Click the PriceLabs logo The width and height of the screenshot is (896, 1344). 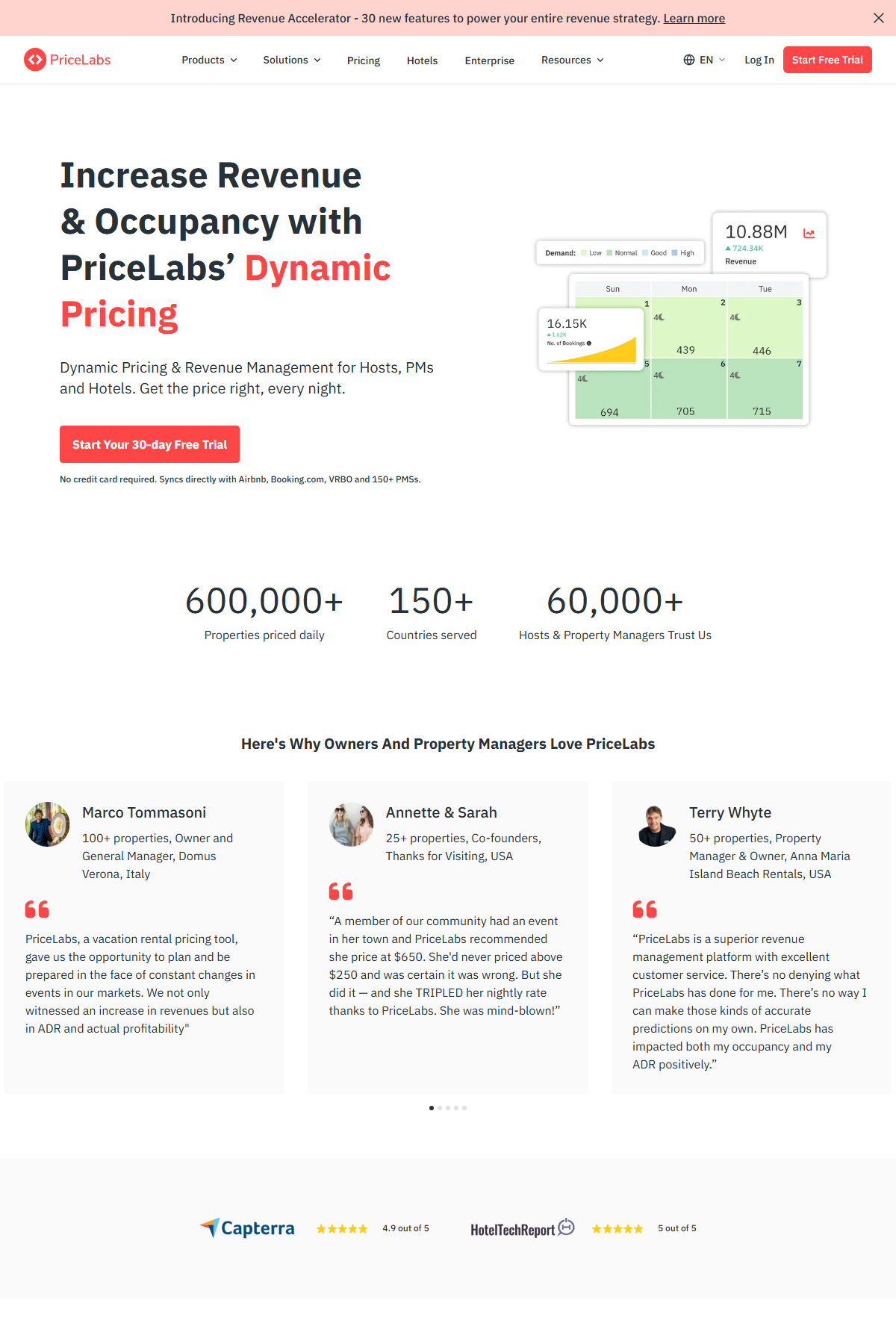click(67, 60)
